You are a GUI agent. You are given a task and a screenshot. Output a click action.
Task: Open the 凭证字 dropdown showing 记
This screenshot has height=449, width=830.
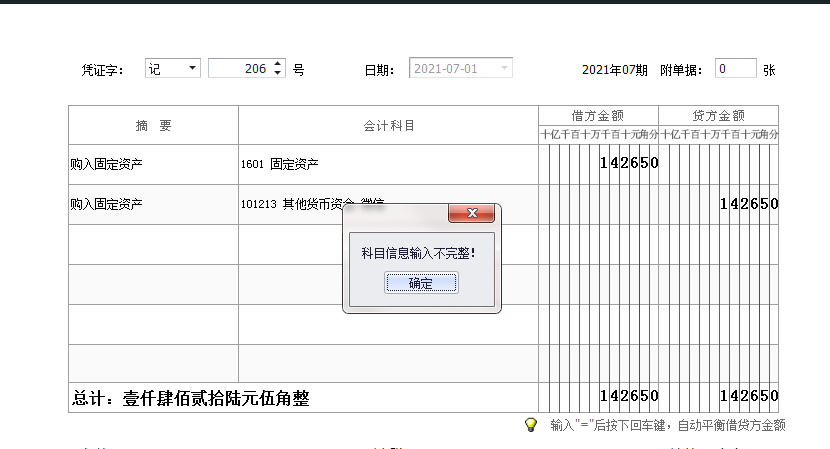click(x=192, y=69)
